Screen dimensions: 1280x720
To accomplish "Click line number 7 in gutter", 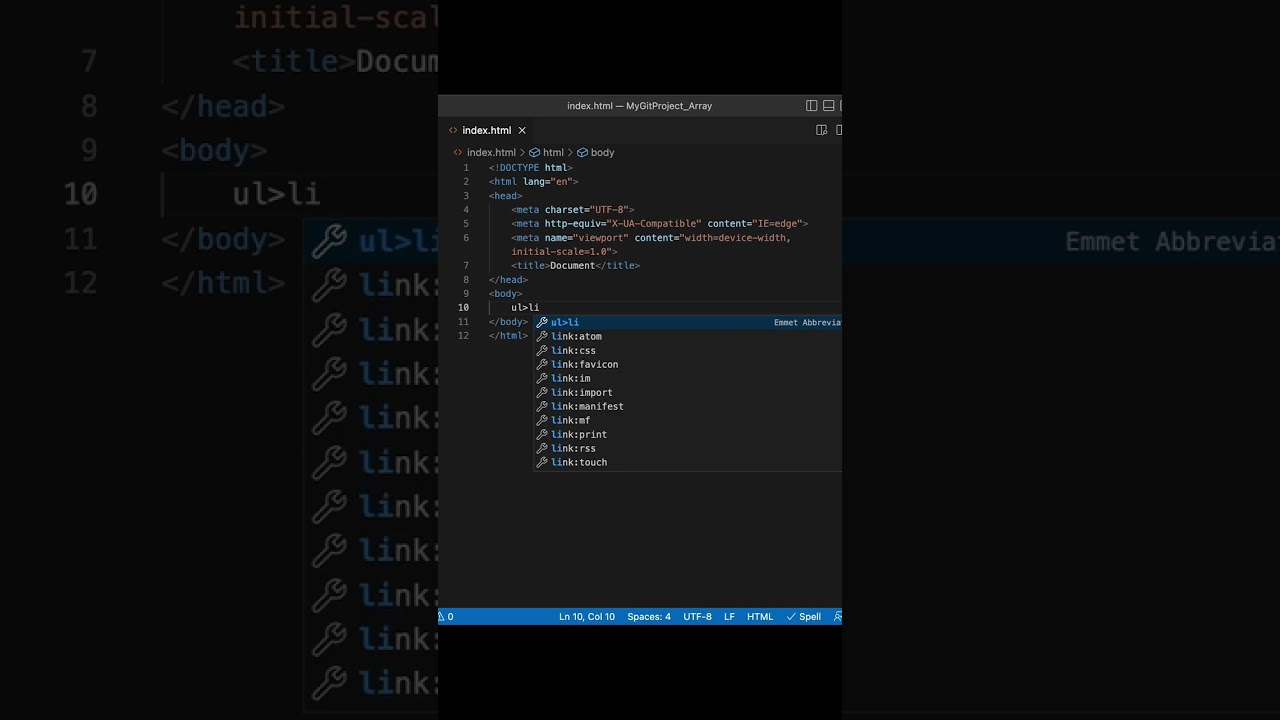I will click(466, 266).
